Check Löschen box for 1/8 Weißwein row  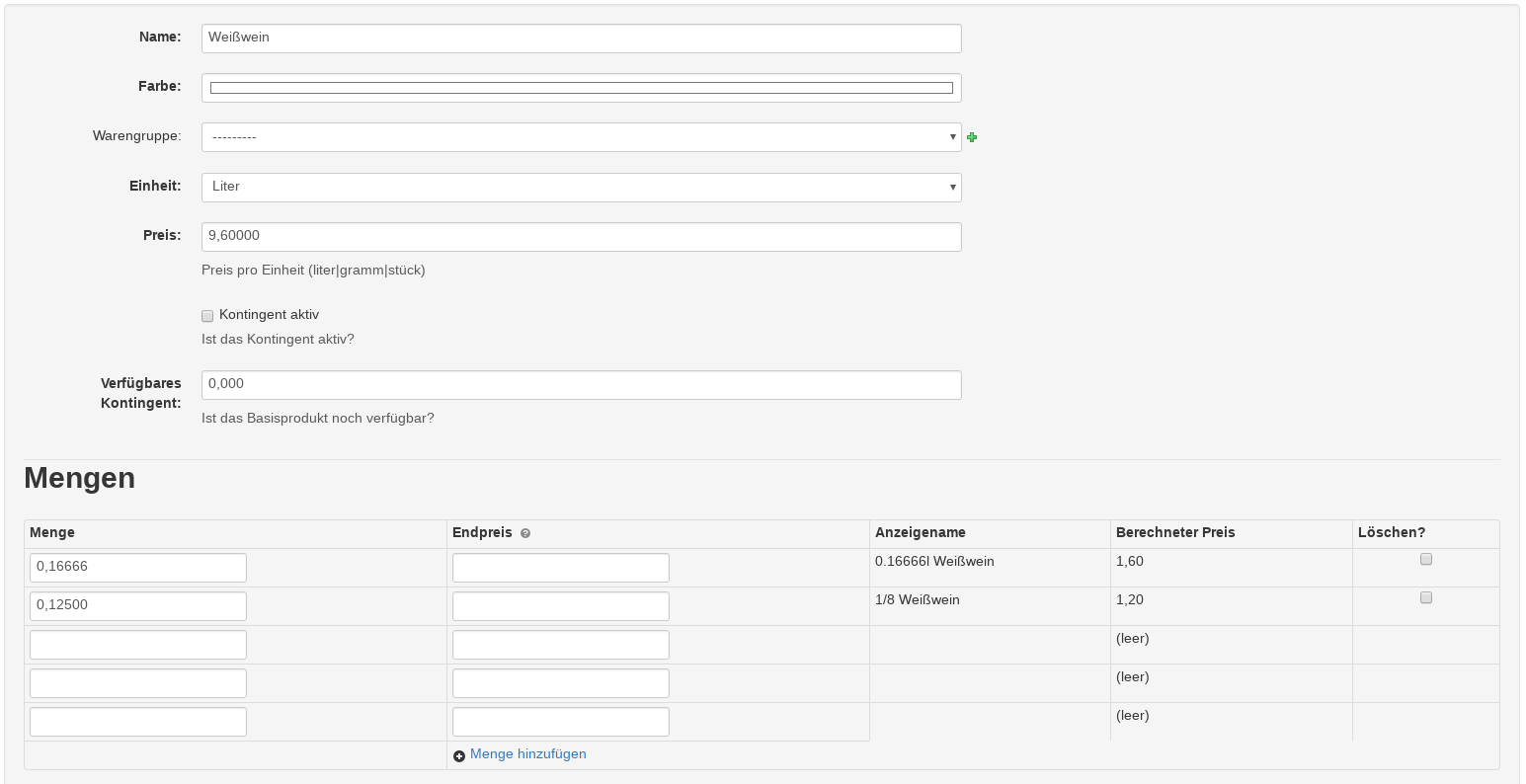[1425, 597]
